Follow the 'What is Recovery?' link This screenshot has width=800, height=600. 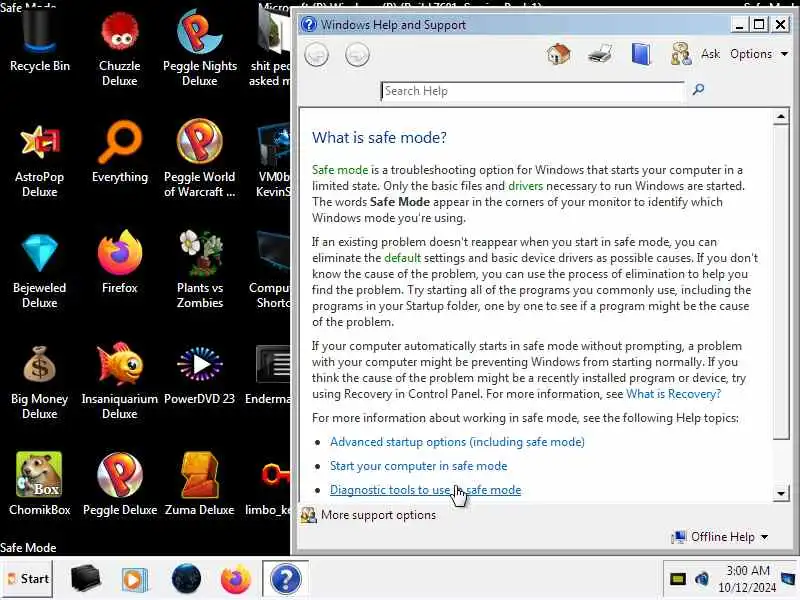coord(673,394)
